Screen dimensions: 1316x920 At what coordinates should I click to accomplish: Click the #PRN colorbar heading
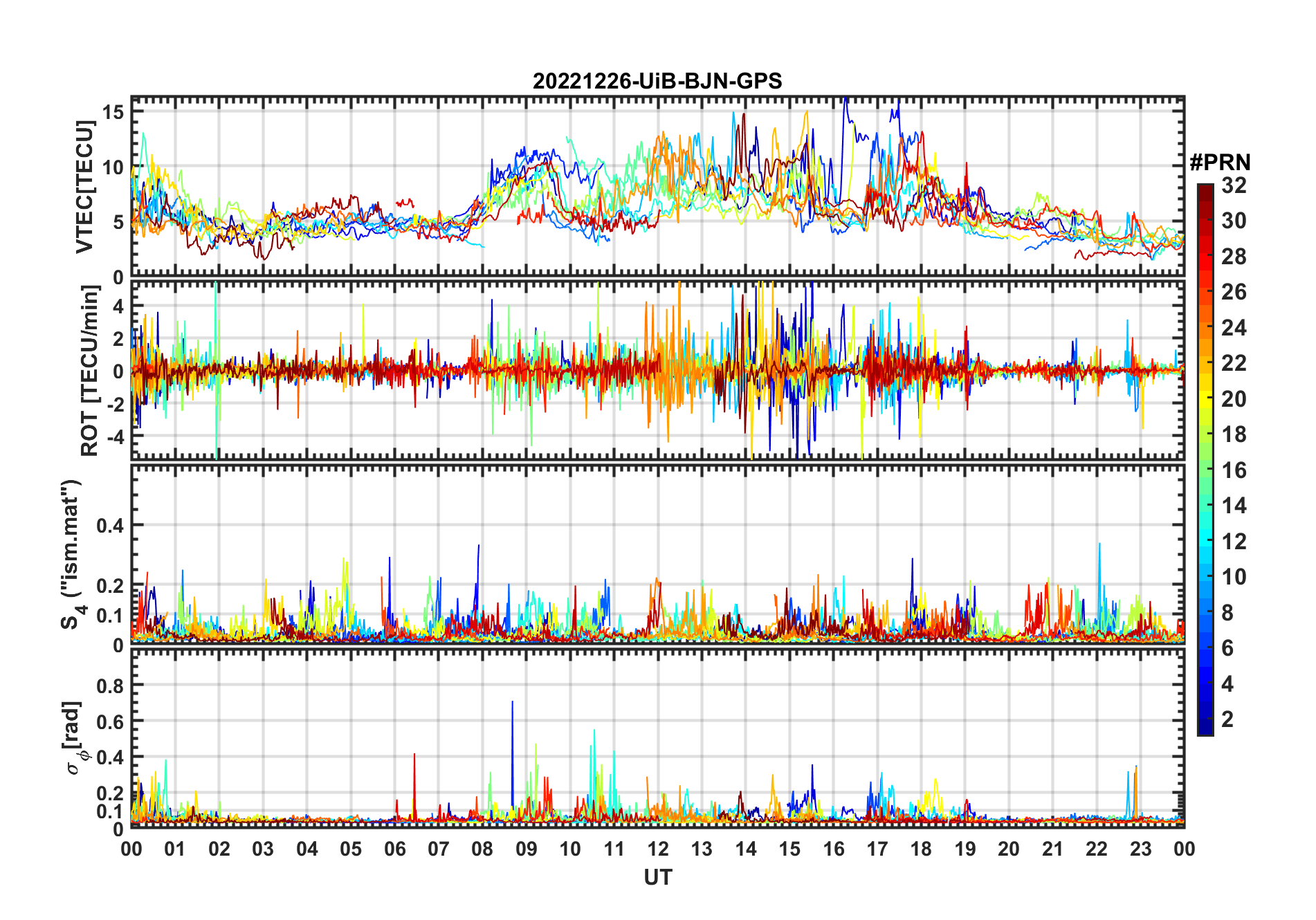pyautogui.click(x=1220, y=163)
